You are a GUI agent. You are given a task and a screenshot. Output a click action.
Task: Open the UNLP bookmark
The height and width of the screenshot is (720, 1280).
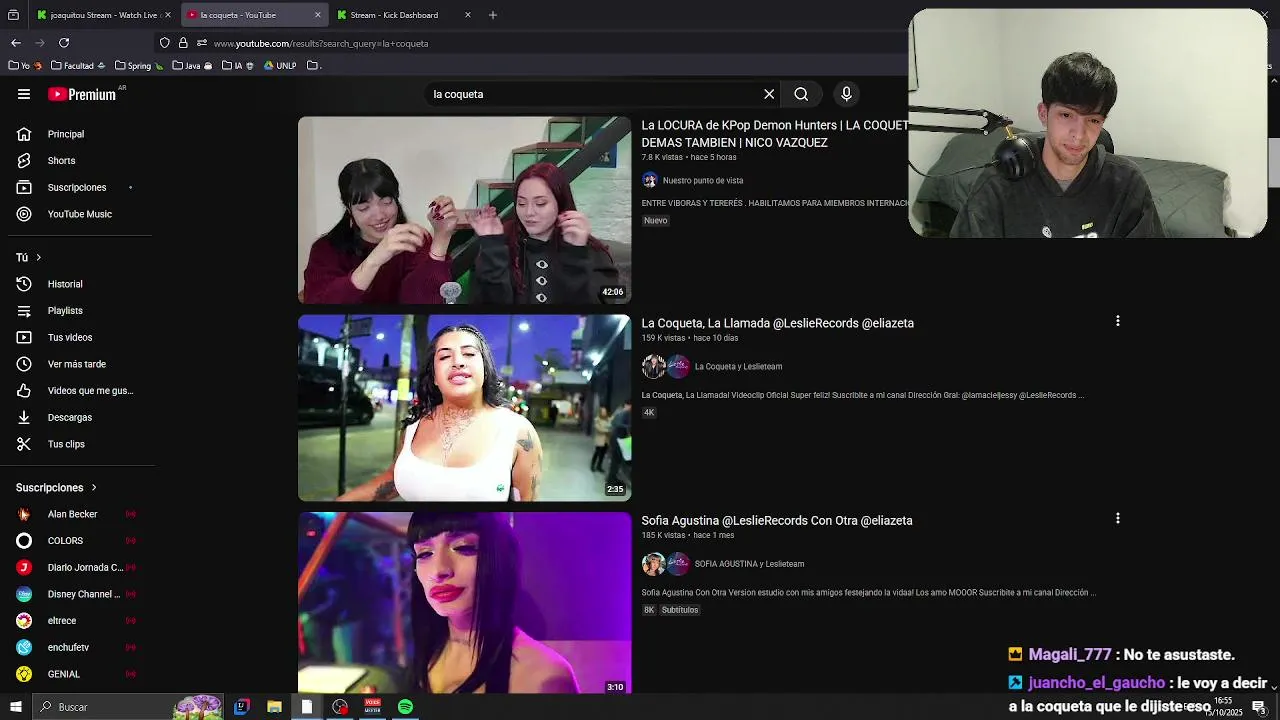(x=280, y=66)
